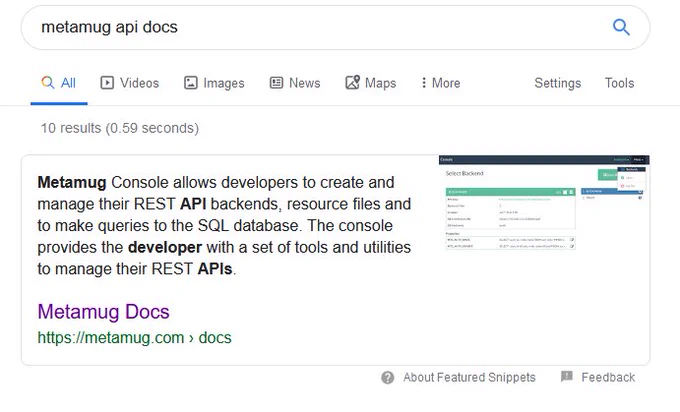Click the featured snippet paragraph about Metamug Console

click(224, 226)
